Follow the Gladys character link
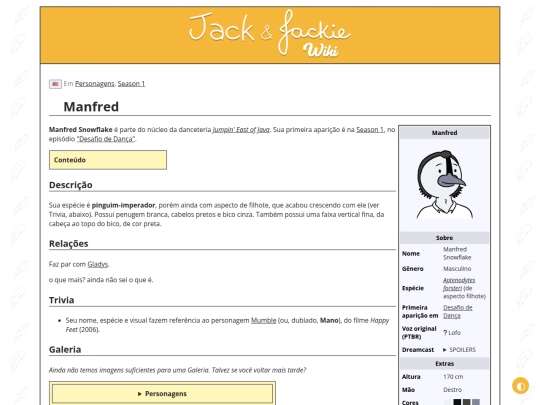The image size is (540, 405). pyautogui.click(x=97, y=264)
